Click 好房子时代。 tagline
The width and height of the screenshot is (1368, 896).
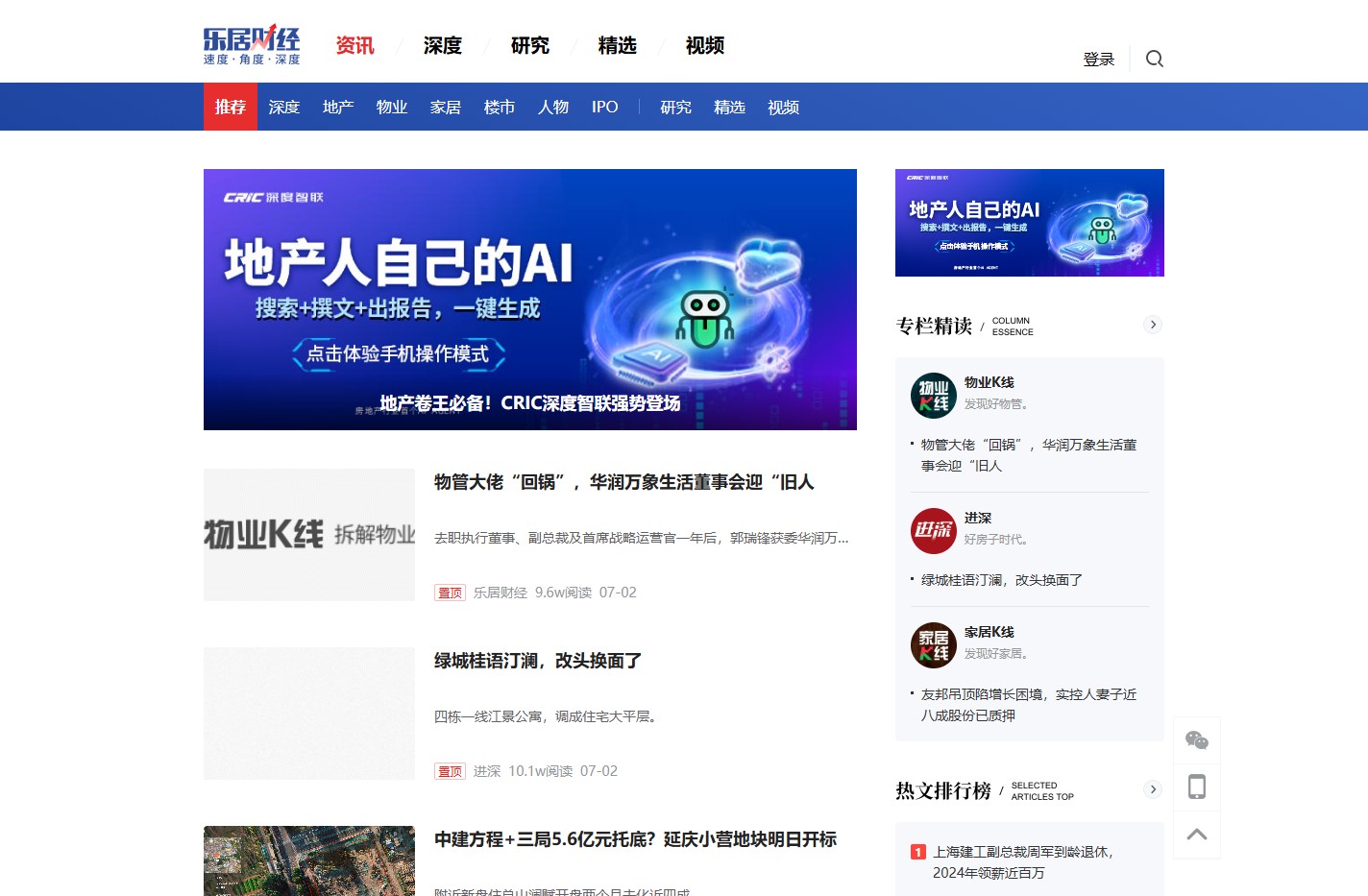999,540
